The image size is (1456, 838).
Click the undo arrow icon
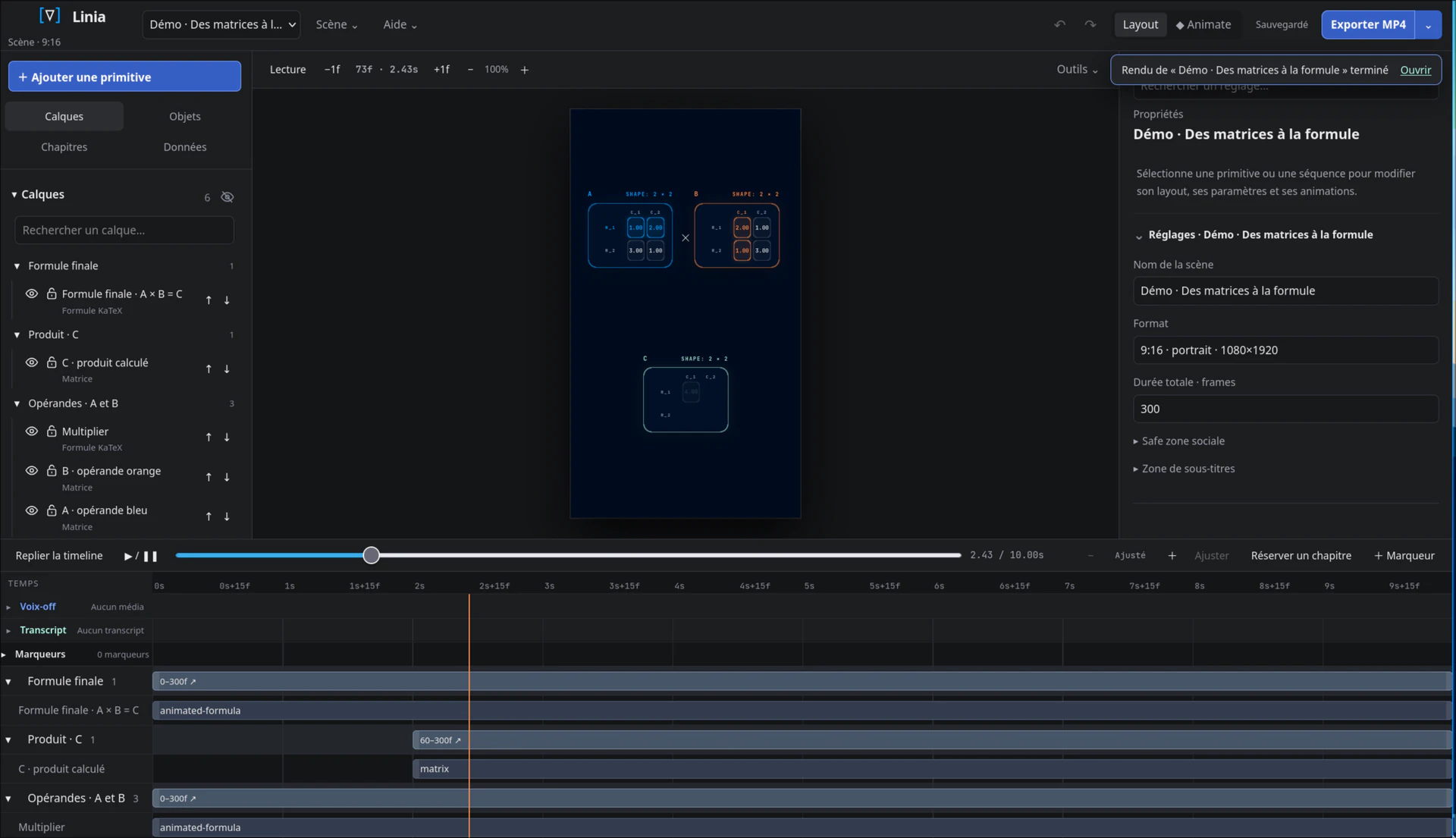point(1059,24)
